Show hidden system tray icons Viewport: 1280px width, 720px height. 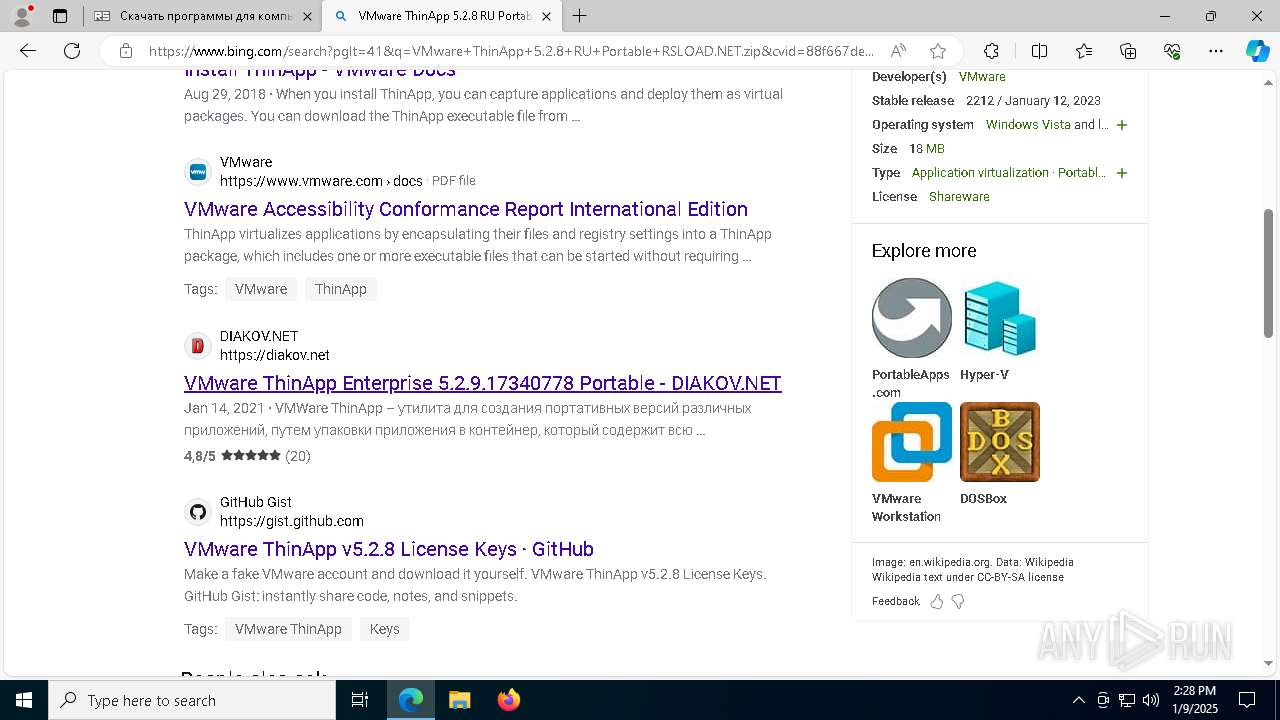[x=1078, y=700]
